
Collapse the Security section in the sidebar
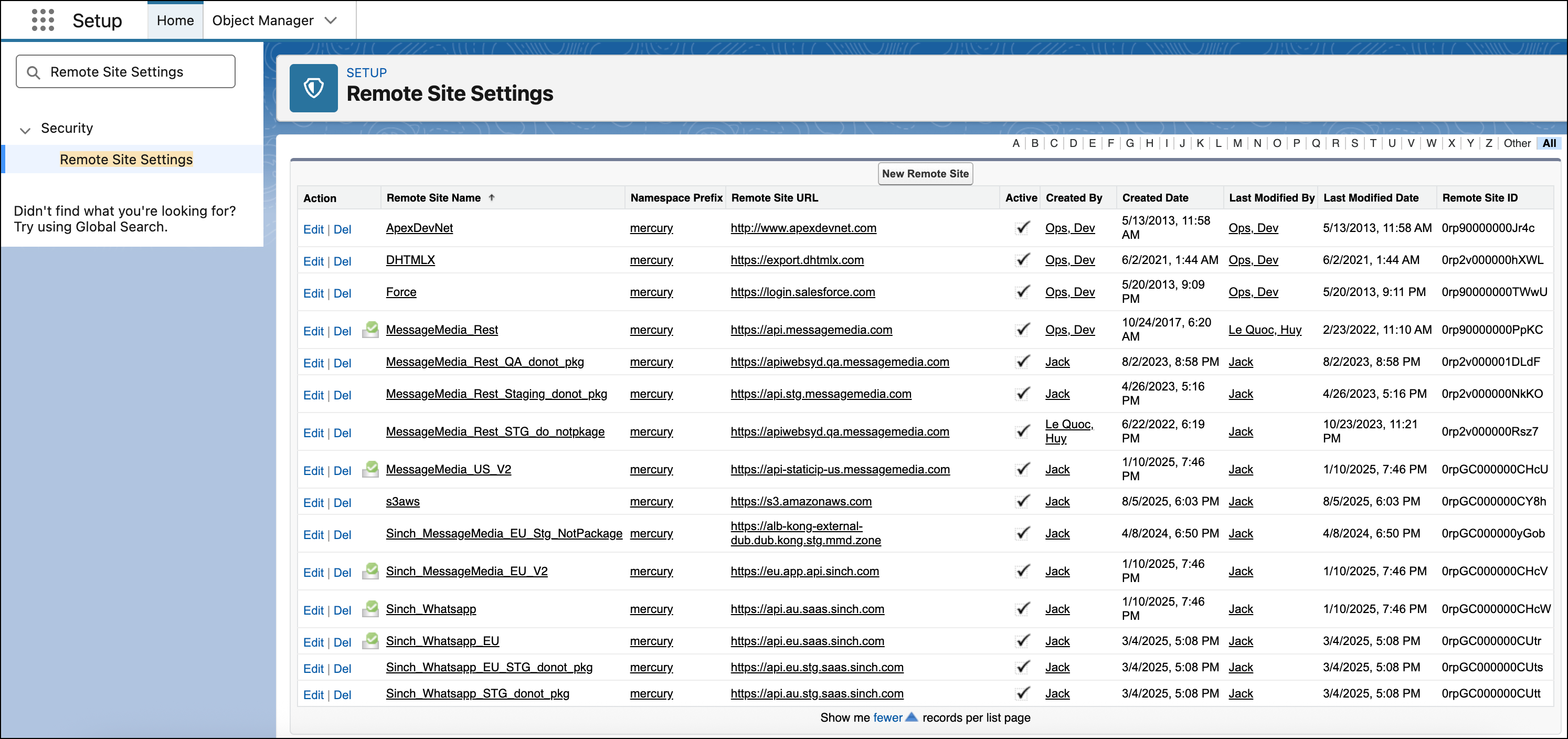[25, 130]
